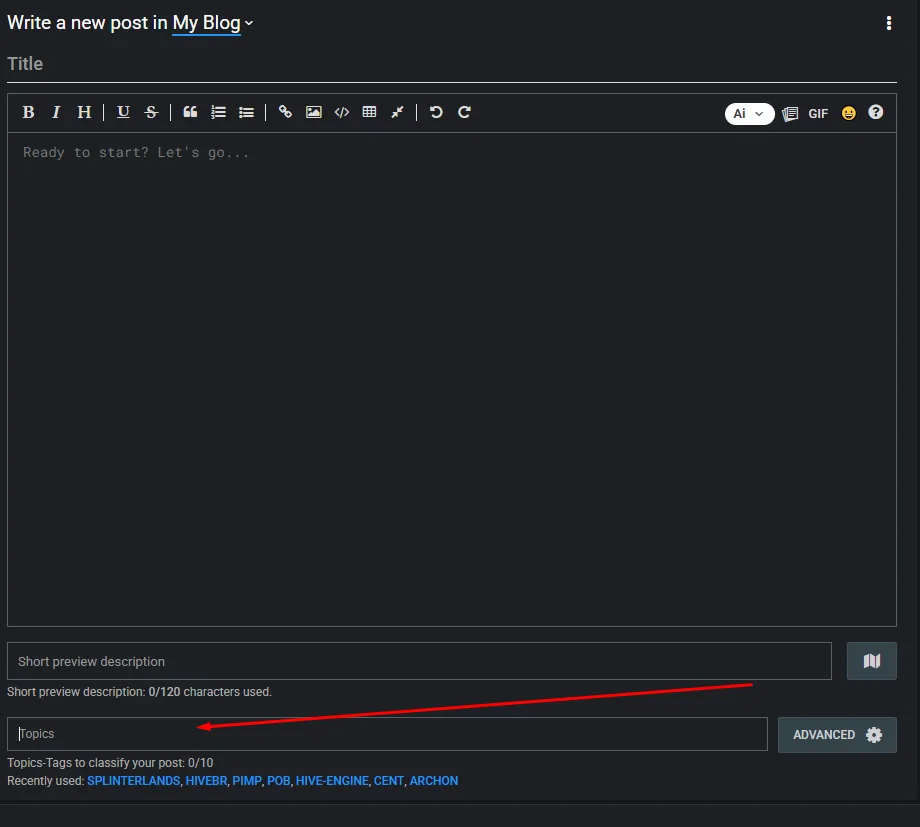920x827 pixels.
Task: Open the templates/snippets pages icon
Action: [790, 113]
